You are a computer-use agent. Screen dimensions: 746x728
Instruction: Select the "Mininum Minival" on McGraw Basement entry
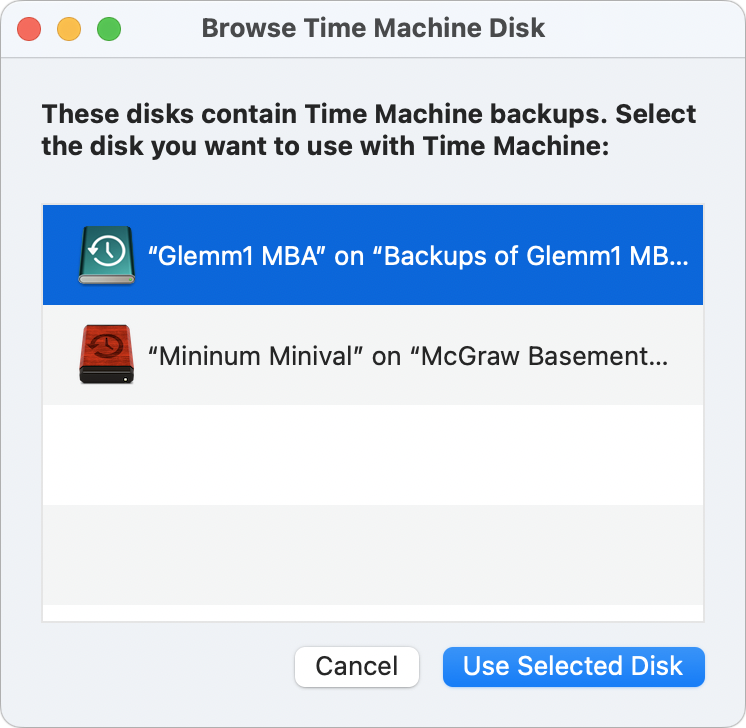tap(373, 355)
